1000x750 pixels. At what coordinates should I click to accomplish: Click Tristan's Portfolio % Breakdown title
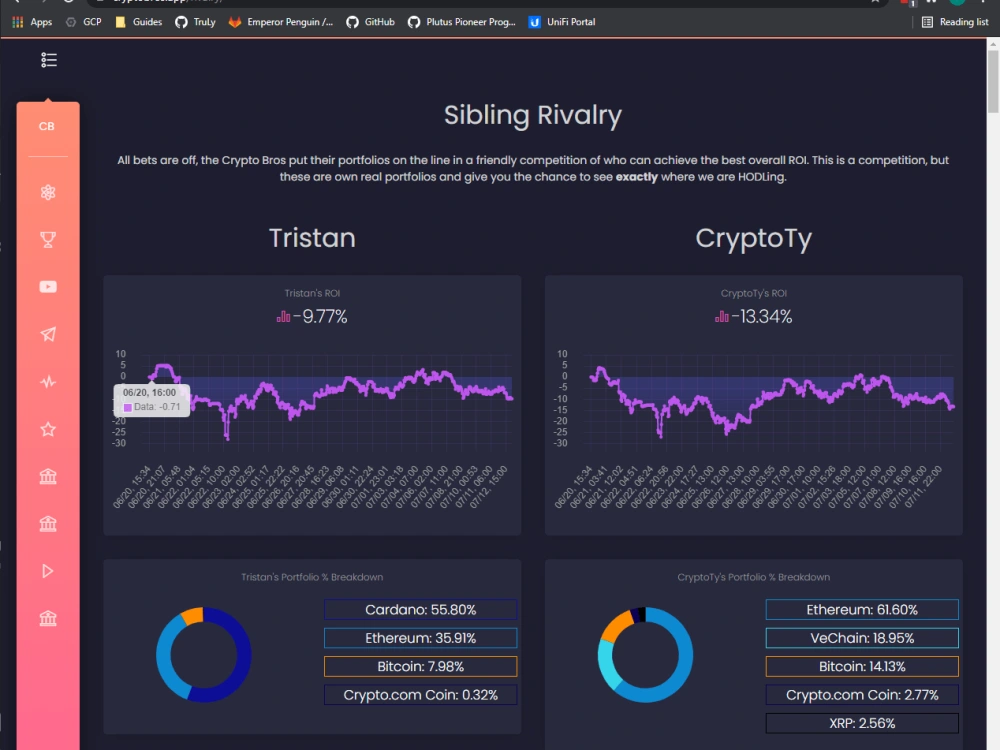[312, 577]
